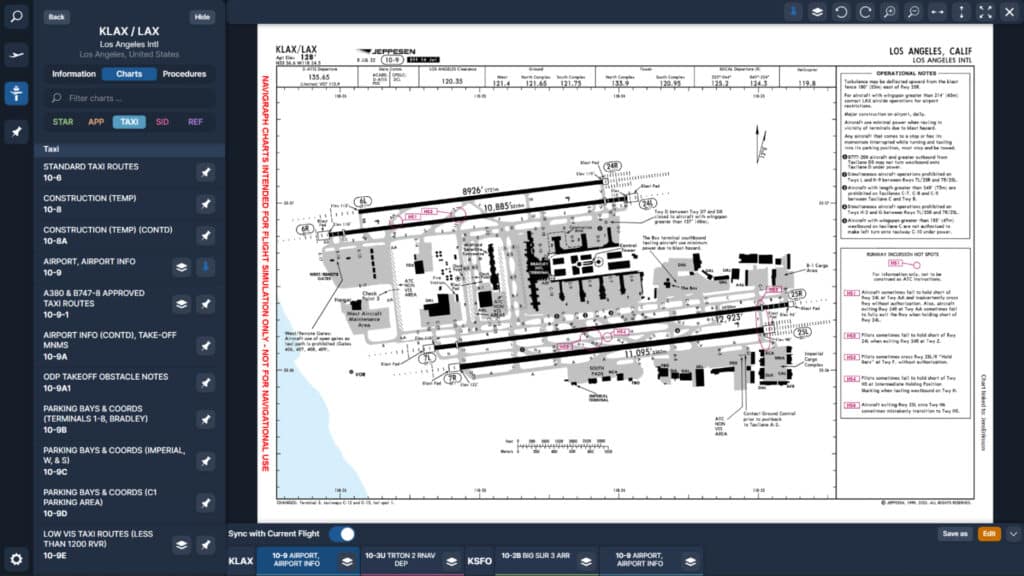Enable the SID chart category filter
This screenshot has width=1024, height=576.
click(162, 122)
